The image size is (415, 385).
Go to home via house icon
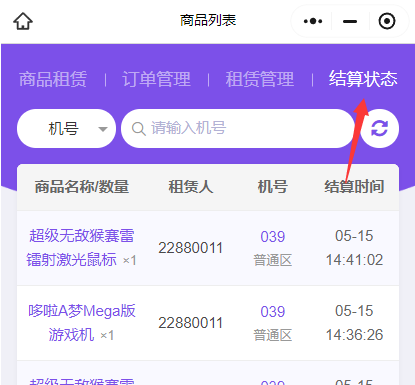coord(23,21)
